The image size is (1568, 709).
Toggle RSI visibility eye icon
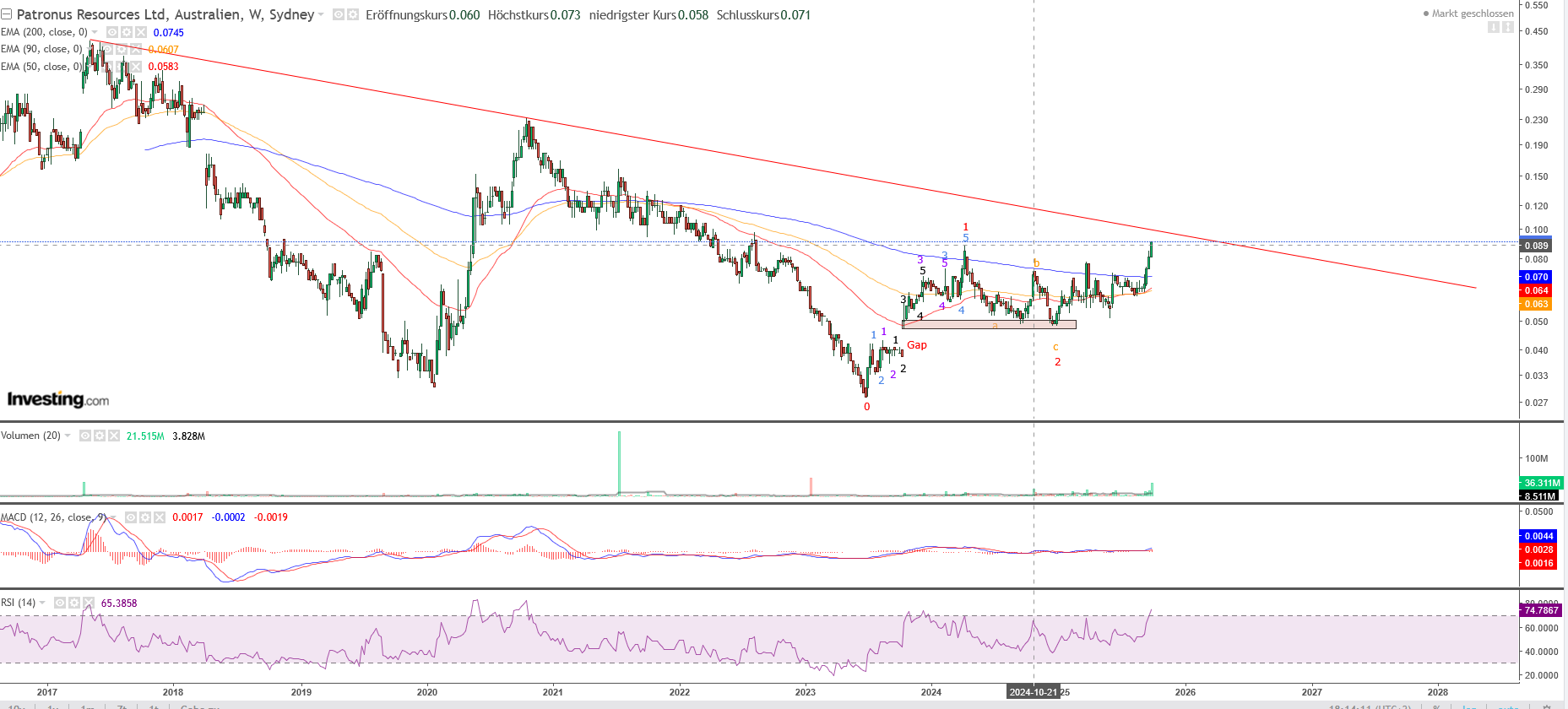click(60, 603)
